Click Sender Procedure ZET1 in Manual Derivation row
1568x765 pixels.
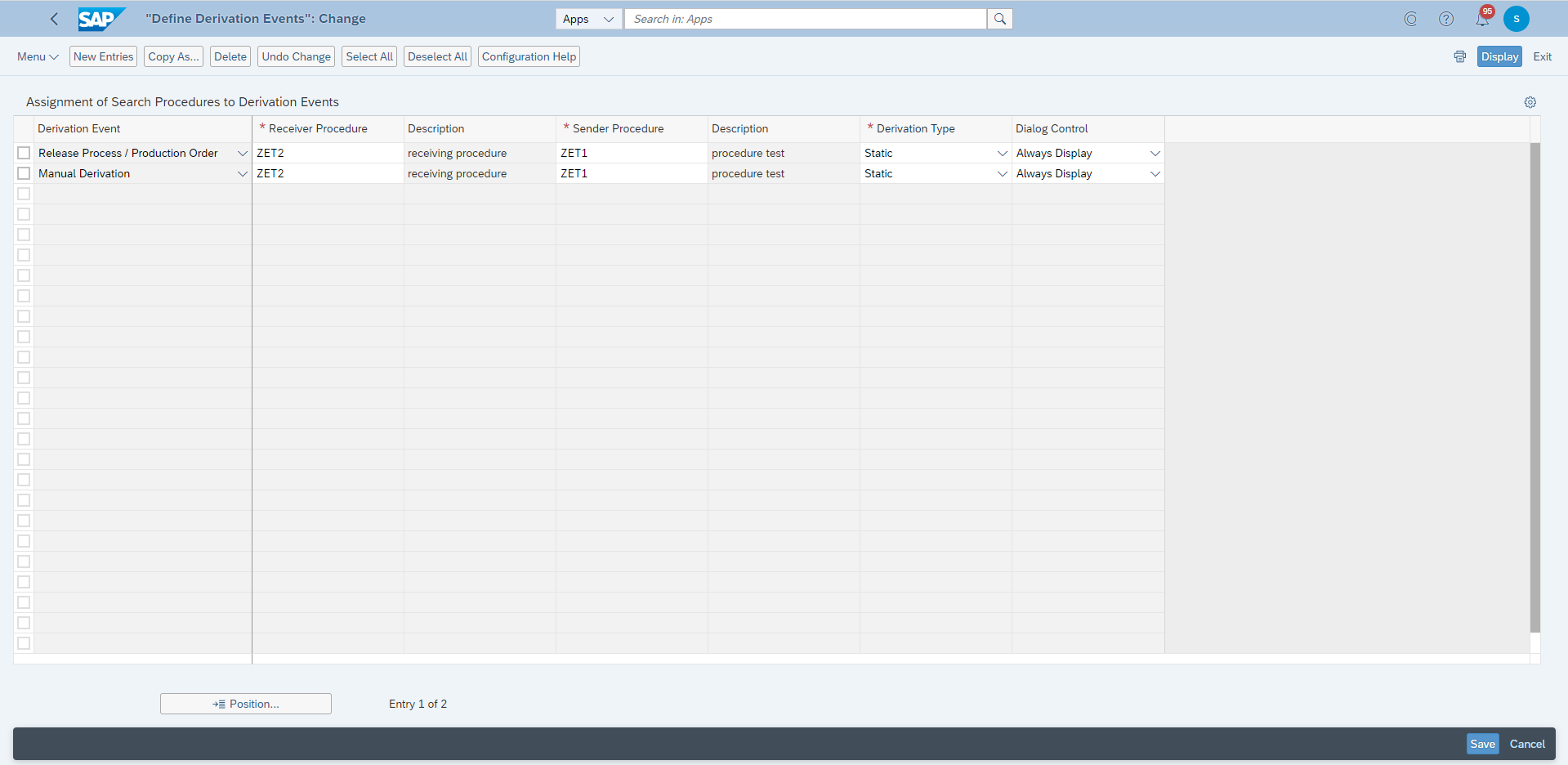(632, 173)
